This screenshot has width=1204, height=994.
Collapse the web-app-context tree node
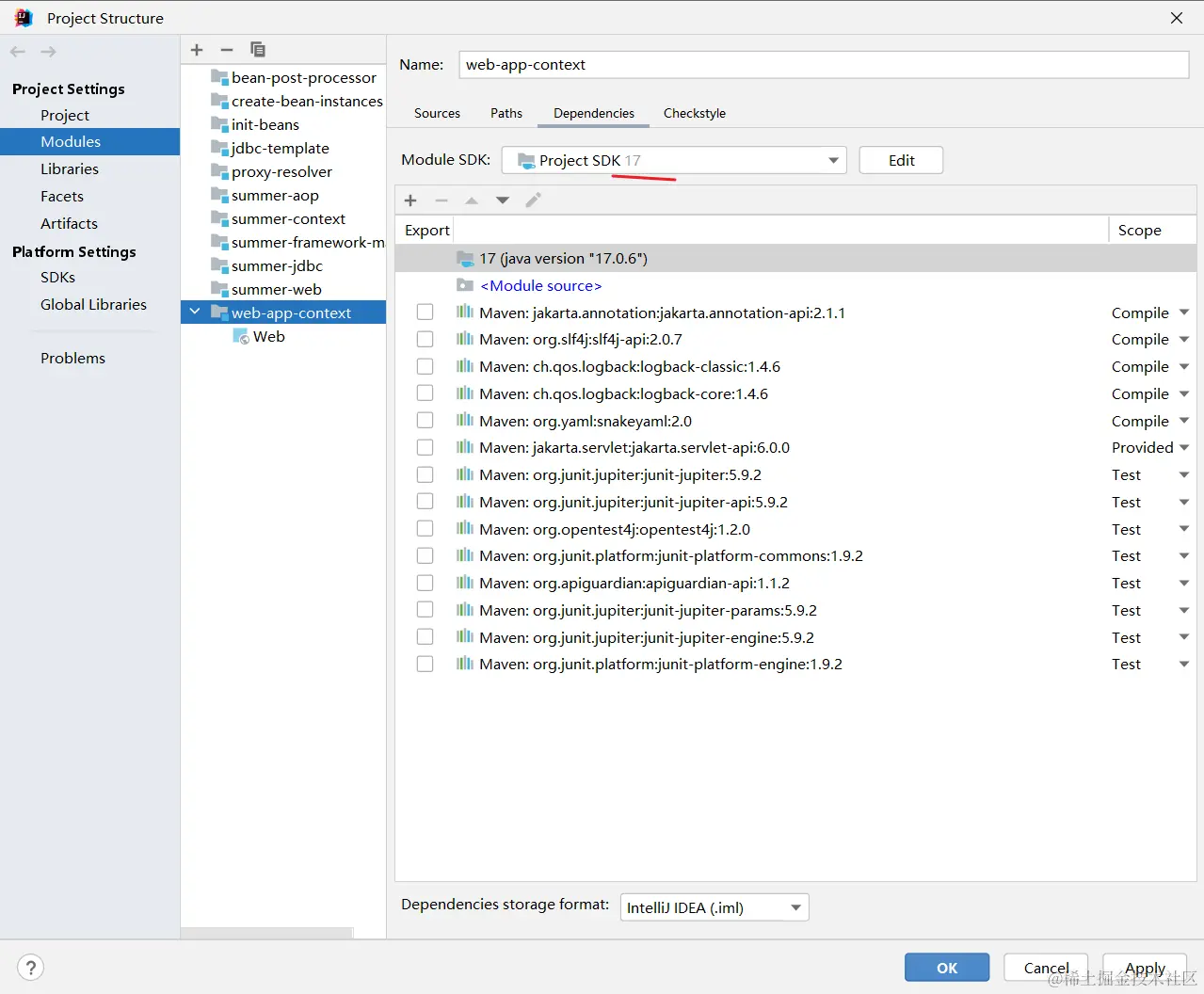[195, 312]
